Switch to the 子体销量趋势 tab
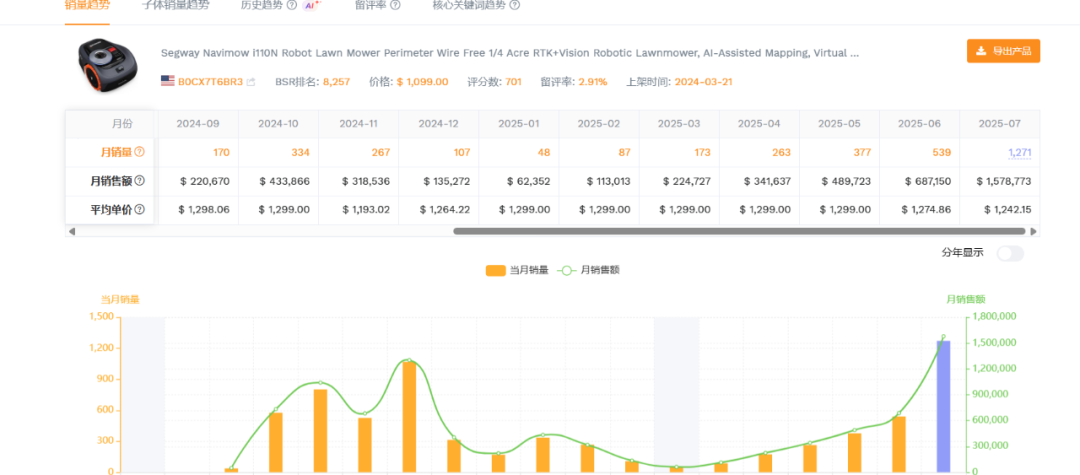The width and height of the screenshot is (1080, 475). (176, 5)
